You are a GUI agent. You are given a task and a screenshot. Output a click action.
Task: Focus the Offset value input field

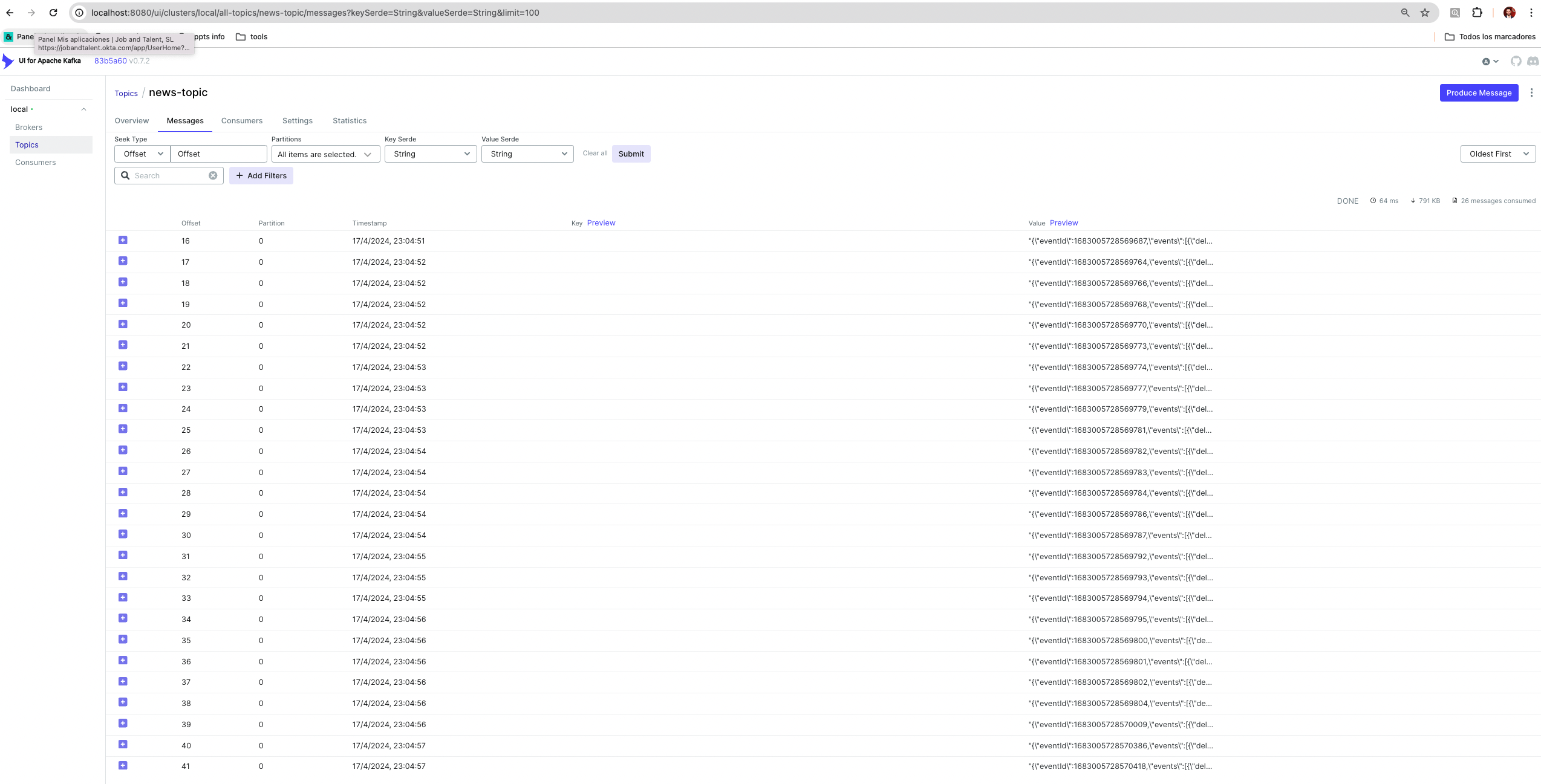[x=219, y=154]
